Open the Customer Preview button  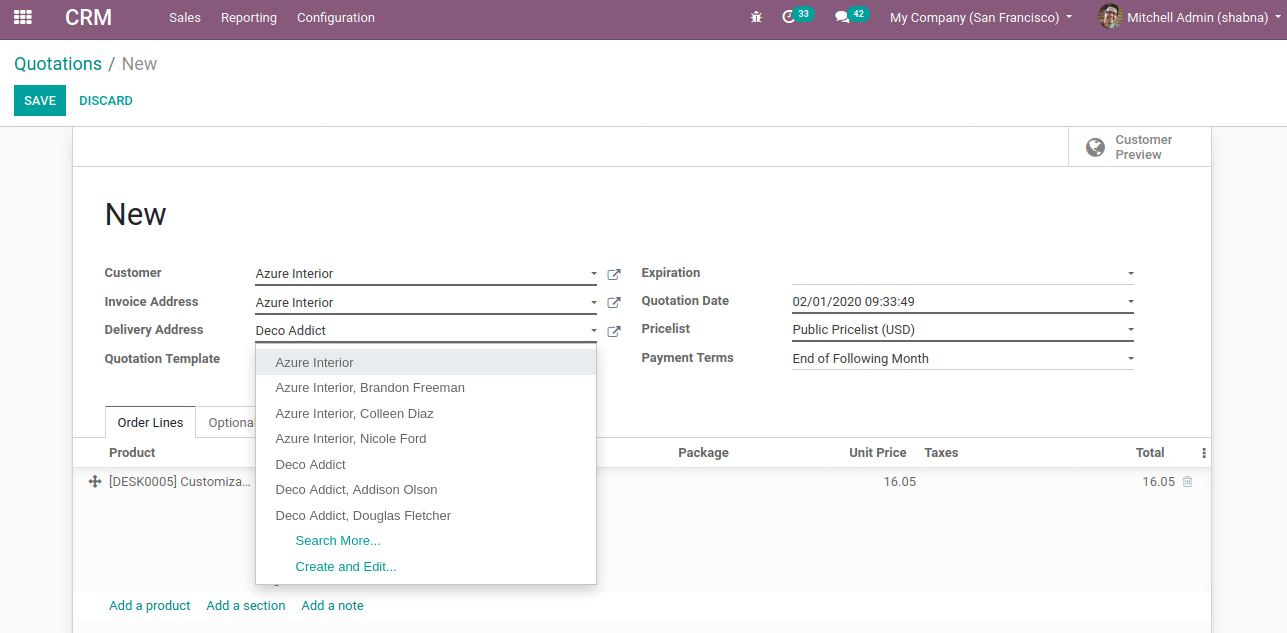tap(1139, 147)
